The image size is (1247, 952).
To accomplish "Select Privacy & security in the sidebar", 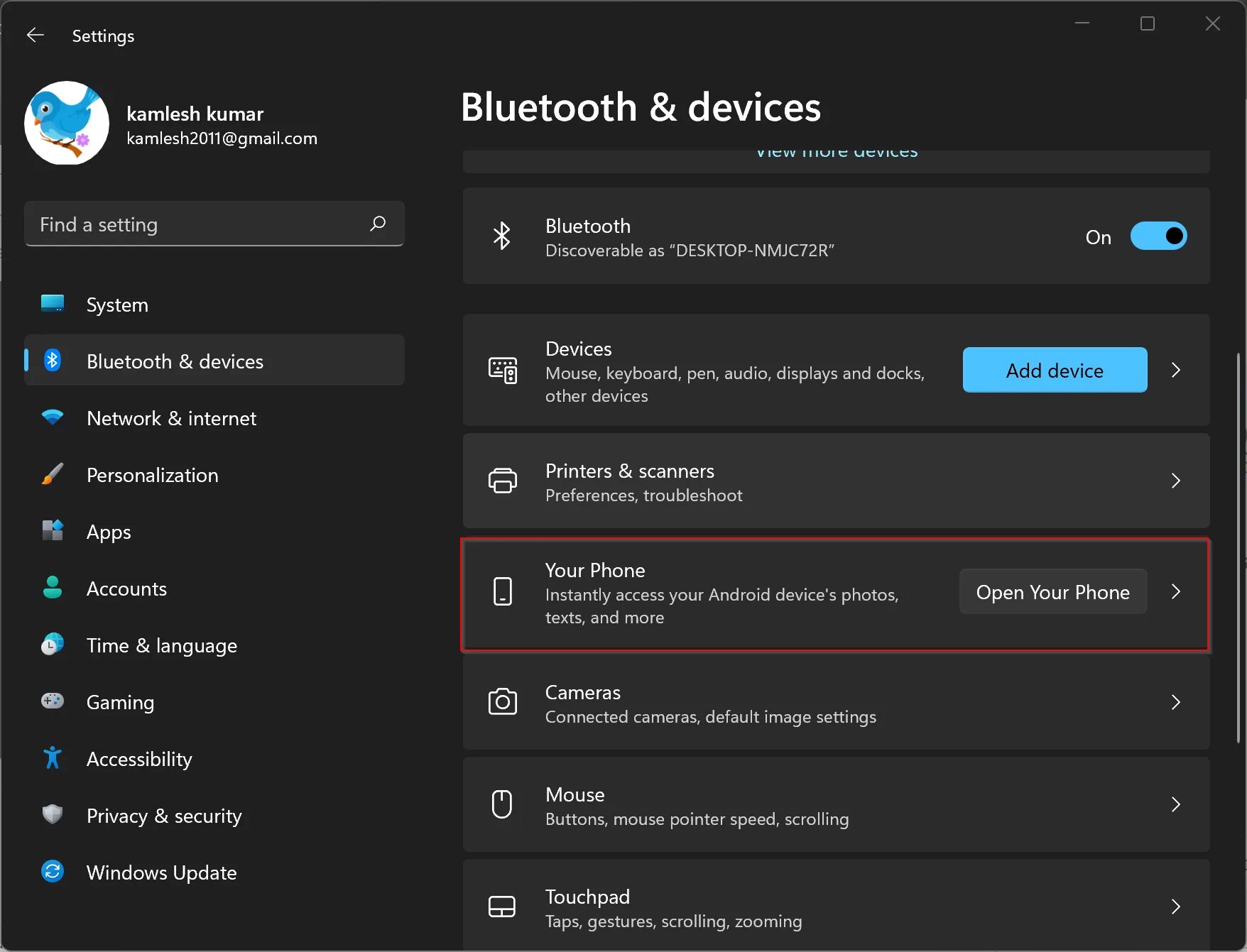I will point(164,815).
